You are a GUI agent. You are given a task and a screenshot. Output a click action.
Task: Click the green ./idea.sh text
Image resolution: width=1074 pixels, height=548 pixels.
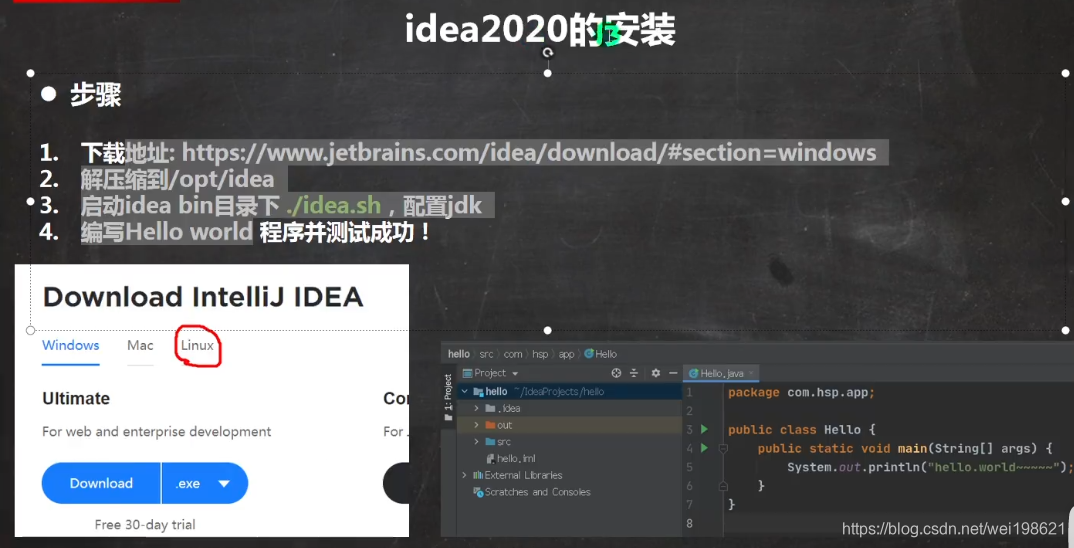tap(333, 205)
